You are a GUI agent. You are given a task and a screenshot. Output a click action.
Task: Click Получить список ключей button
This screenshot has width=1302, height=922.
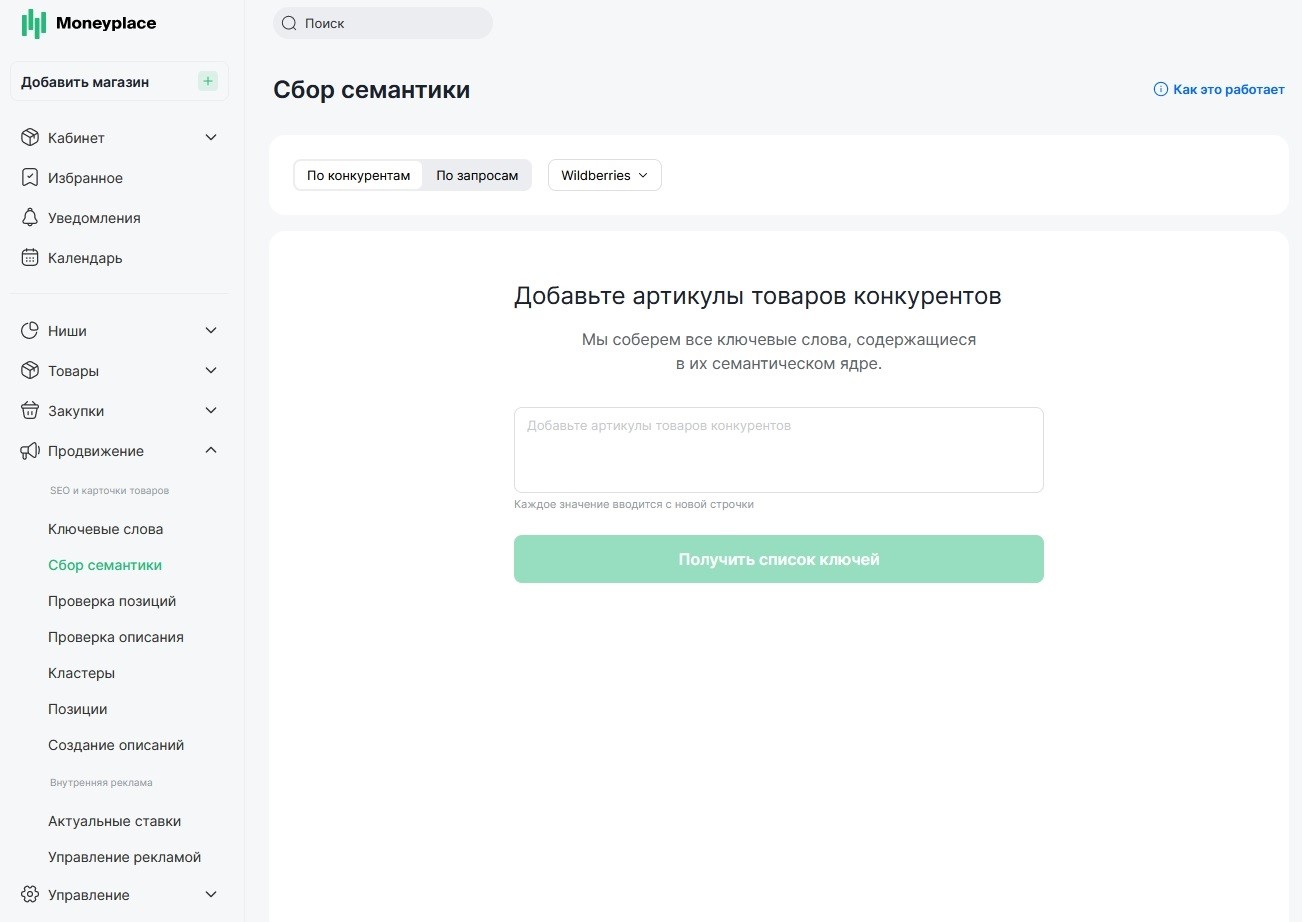779,559
